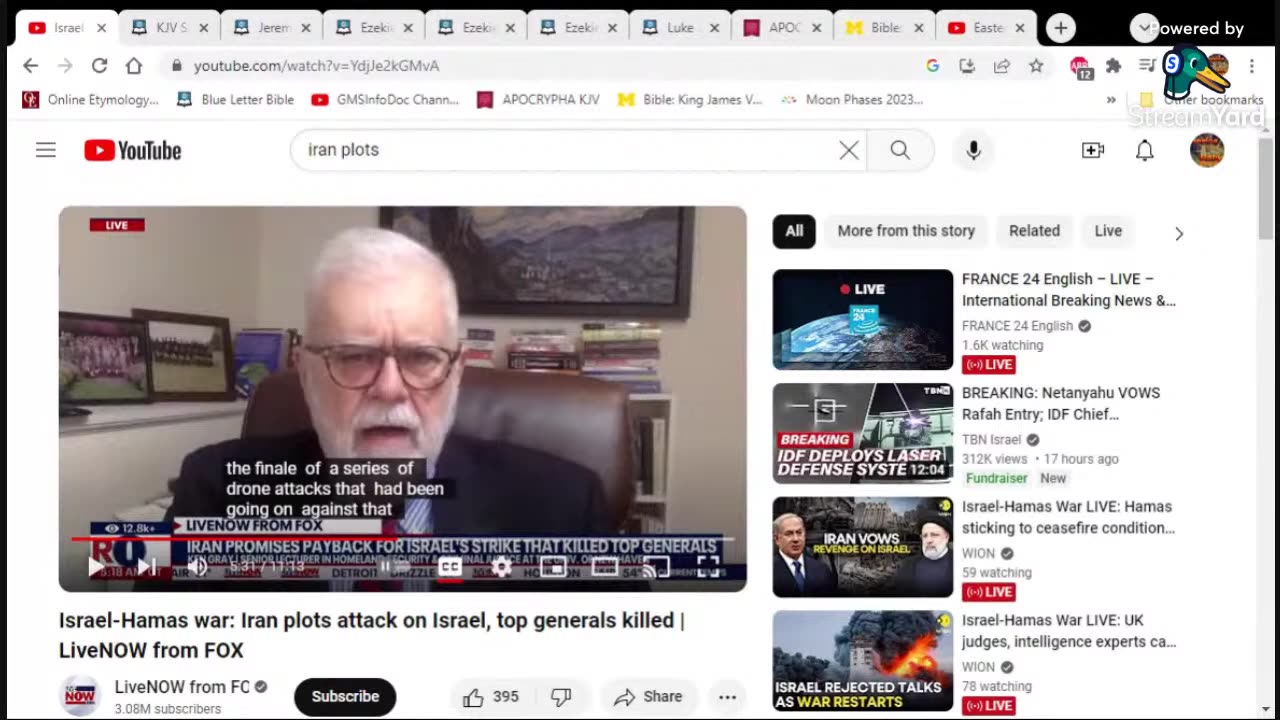
Task: Go back in the browser
Action: pyautogui.click(x=31, y=66)
